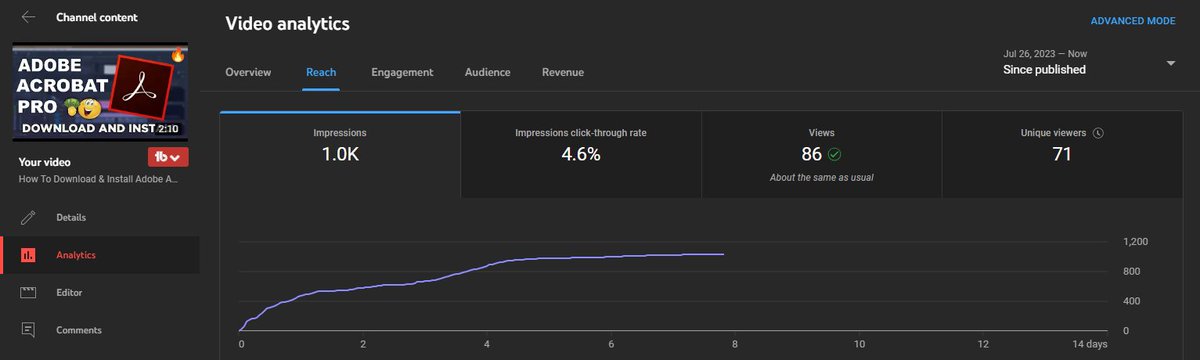The height and width of the screenshot is (360, 1200).
Task: Open the Editor film strip icon
Action: pos(28,293)
